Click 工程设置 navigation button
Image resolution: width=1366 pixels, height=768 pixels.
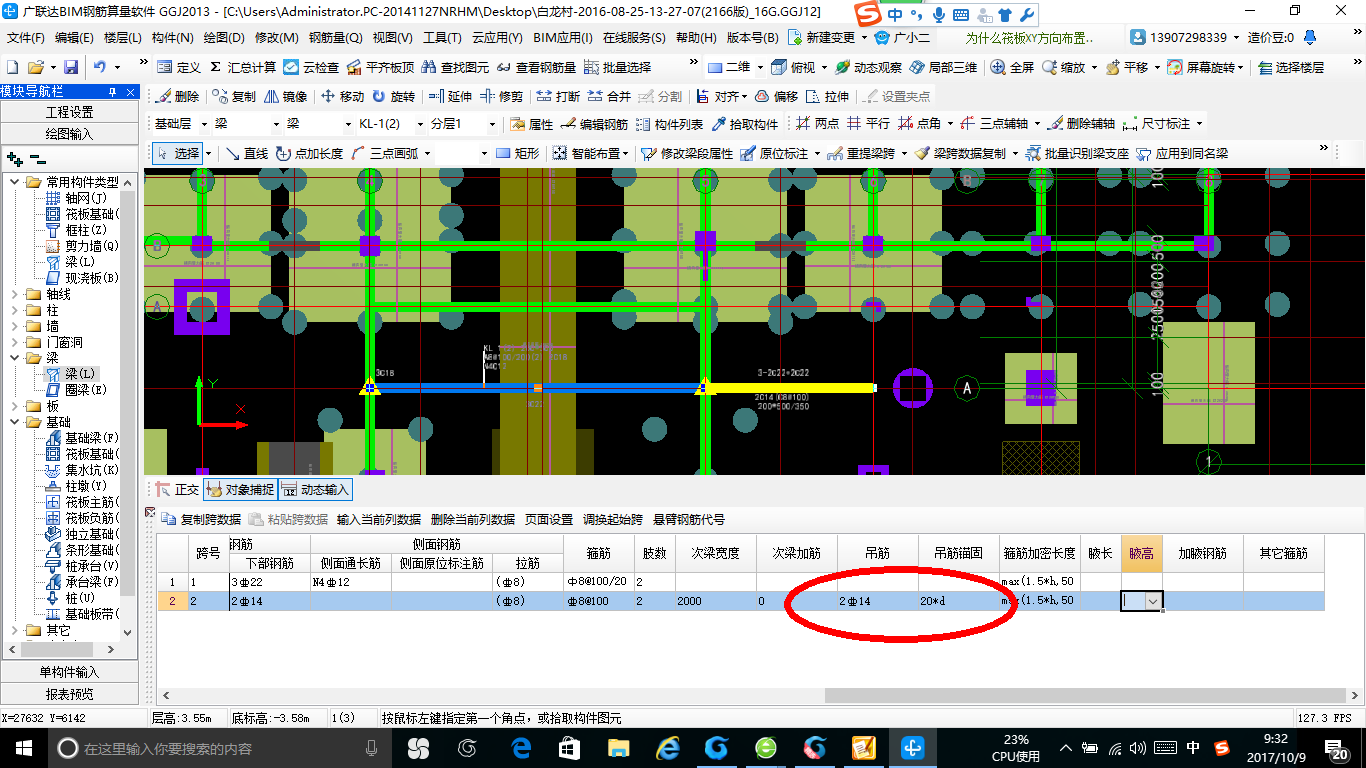(69, 112)
